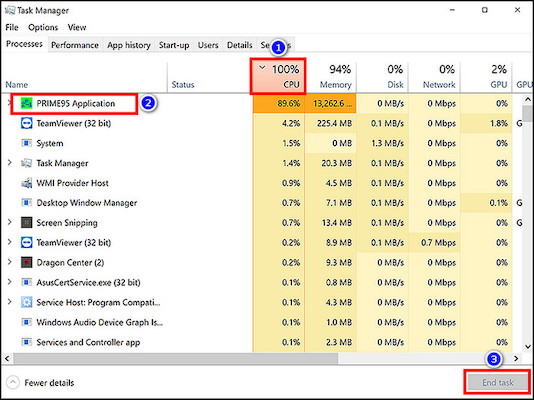
Task: Click the End task button
Action: click(498, 383)
